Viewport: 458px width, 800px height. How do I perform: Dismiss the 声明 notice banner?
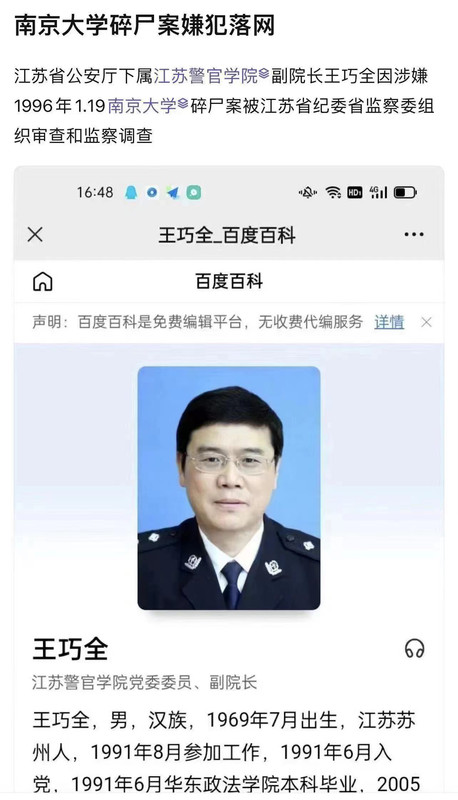click(426, 322)
